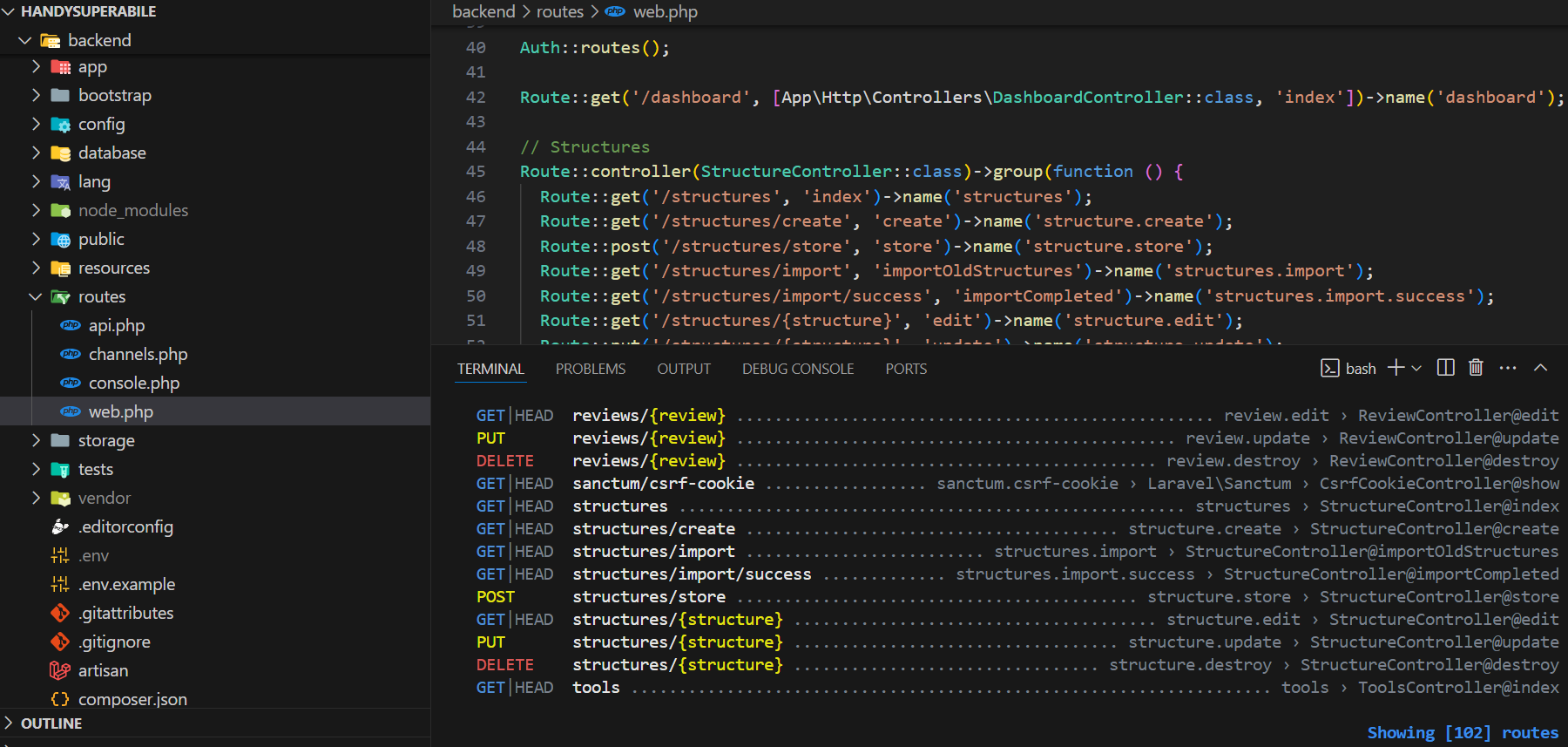
Task: Collapse the routes folder chevron
Action: tap(36, 296)
